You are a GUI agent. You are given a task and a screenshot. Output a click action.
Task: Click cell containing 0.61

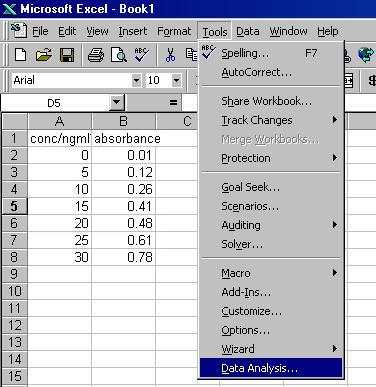pyautogui.click(x=123, y=240)
